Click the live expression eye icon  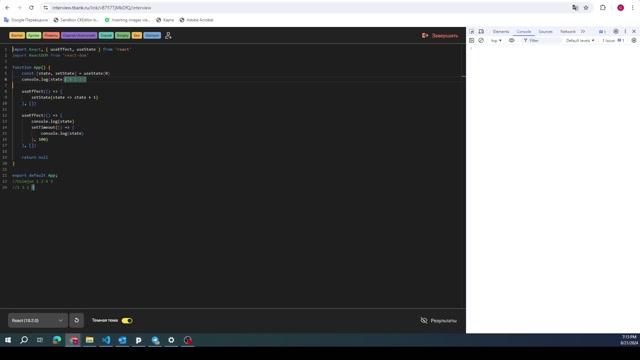click(x=511, y=40)
